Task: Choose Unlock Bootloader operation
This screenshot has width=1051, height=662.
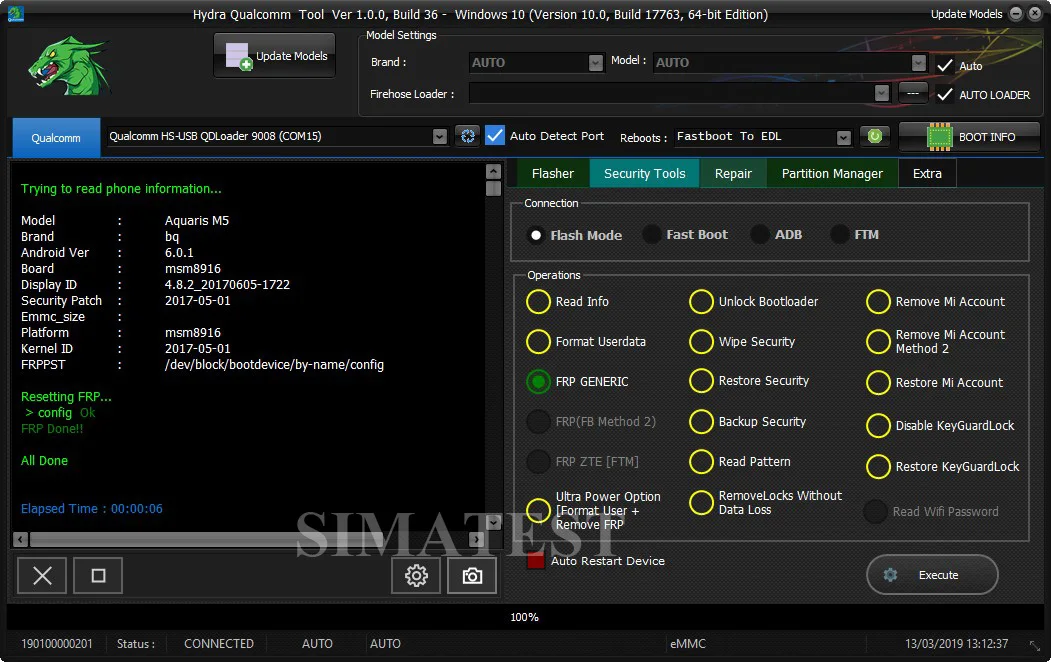Action: pyautogui.click(x=701, y=302)
